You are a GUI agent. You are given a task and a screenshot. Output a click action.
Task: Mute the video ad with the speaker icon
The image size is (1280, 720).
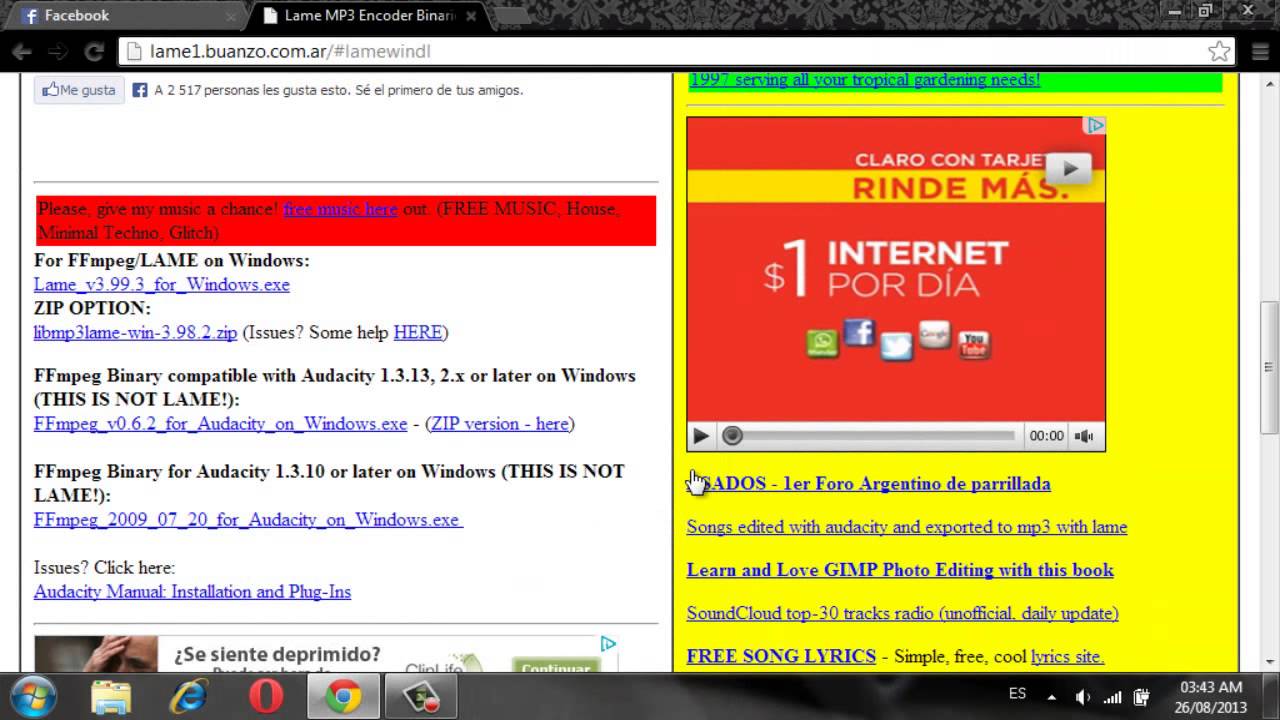tap(1084, 436)
